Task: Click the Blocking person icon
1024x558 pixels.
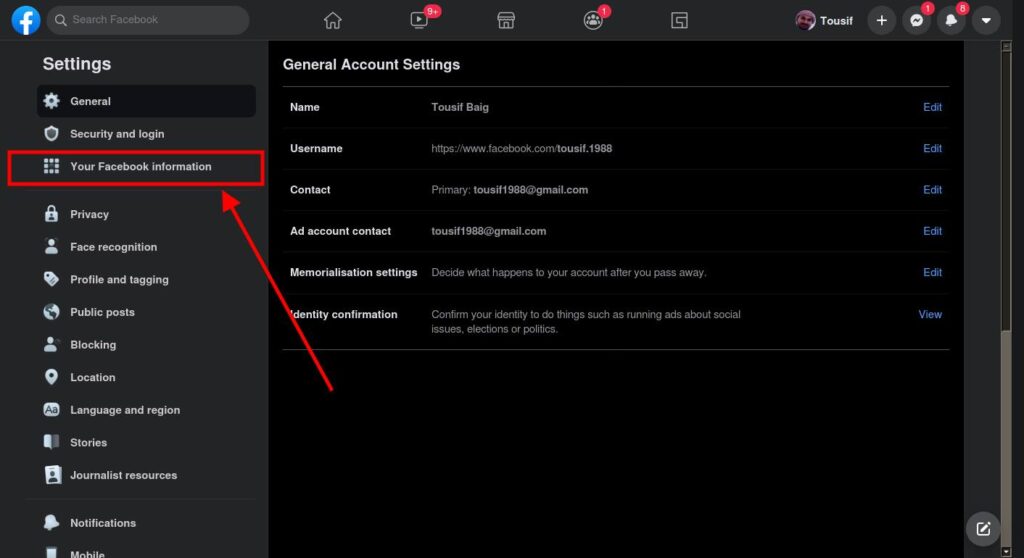Action: 52,344
